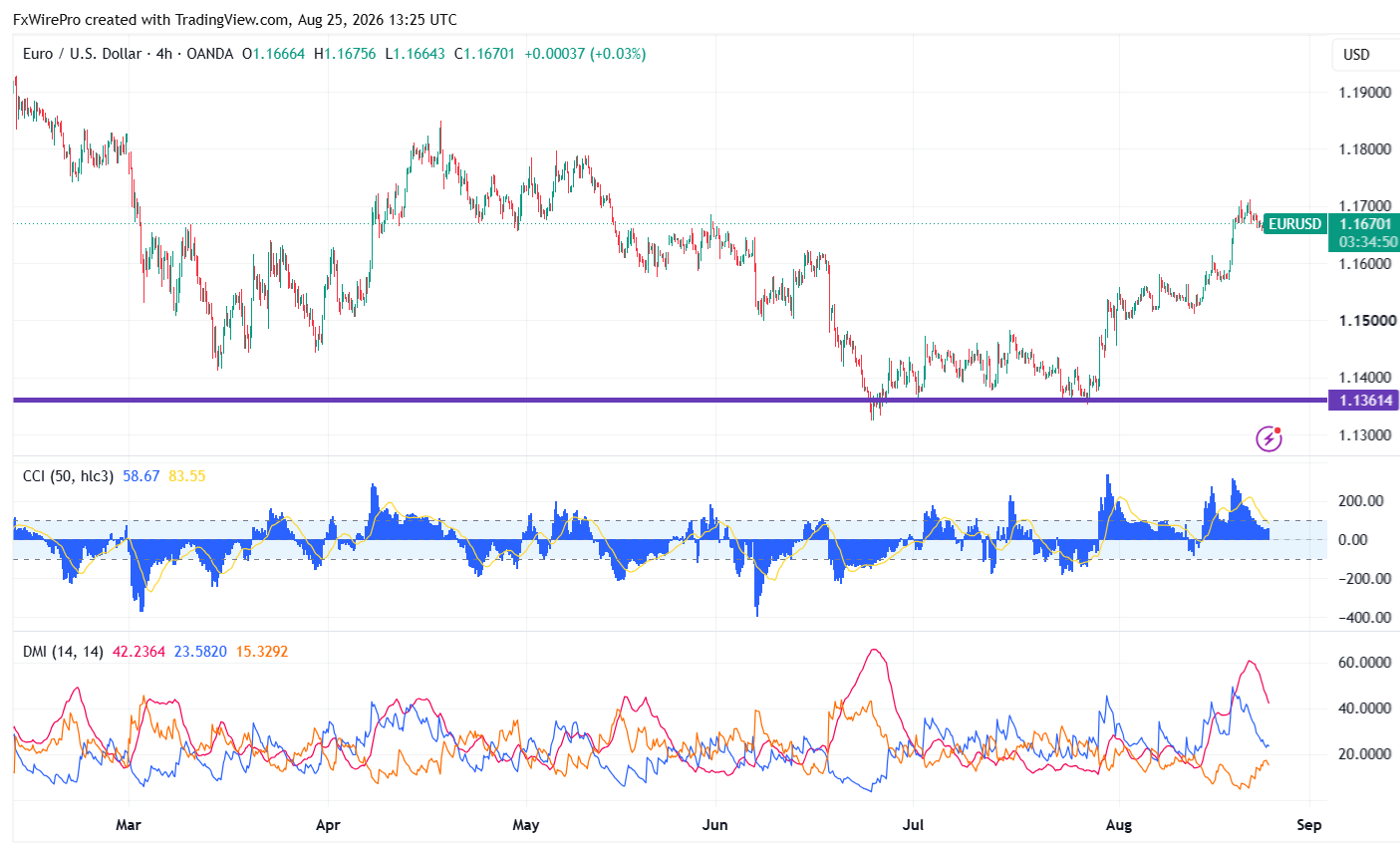1400x844 pixels.
Task: Click the 1.13000 price axis label
Action: tap(1365, 435)
